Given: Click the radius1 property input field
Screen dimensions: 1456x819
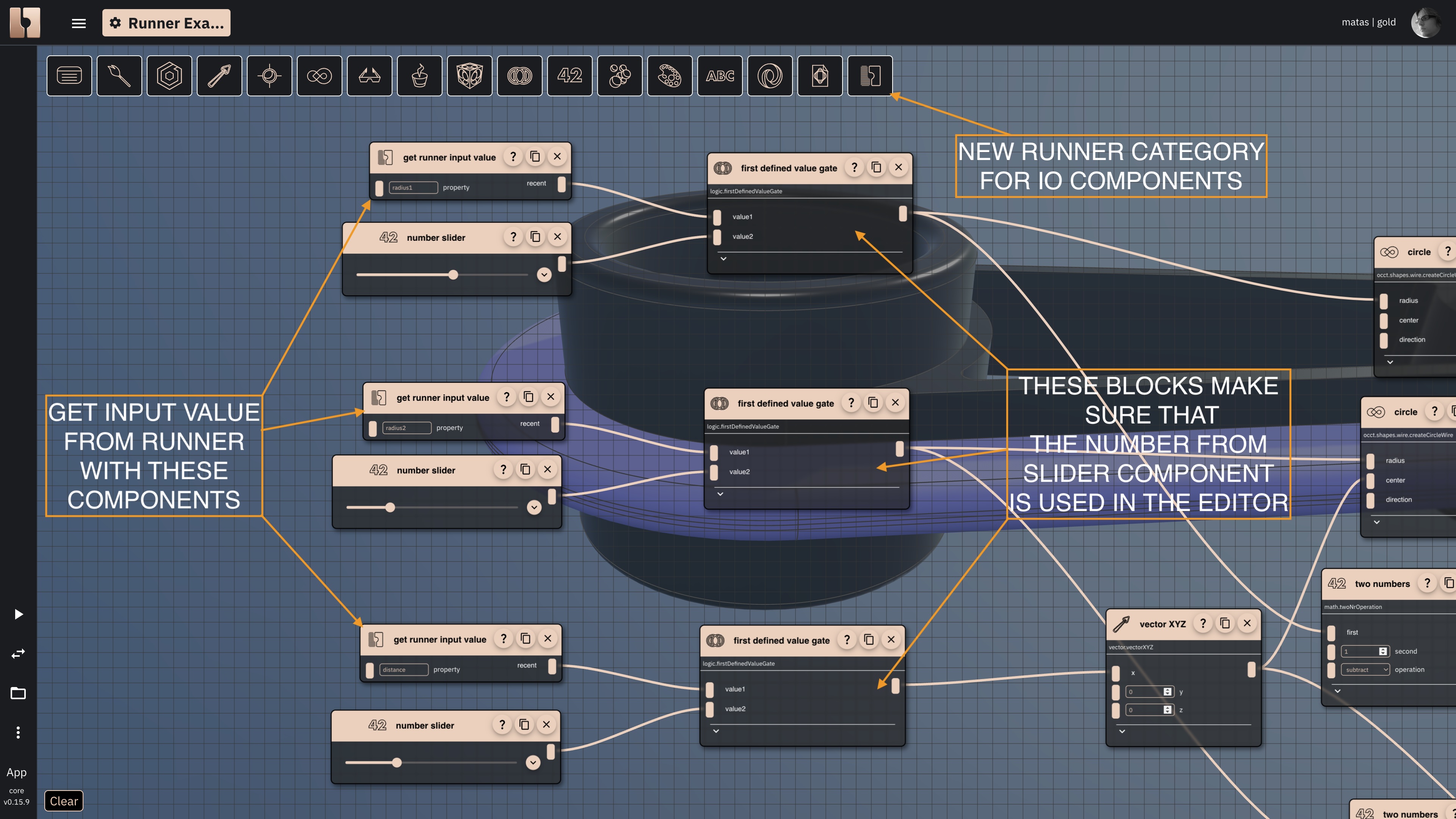Looking at the screenshot, I should pos(413,188).
